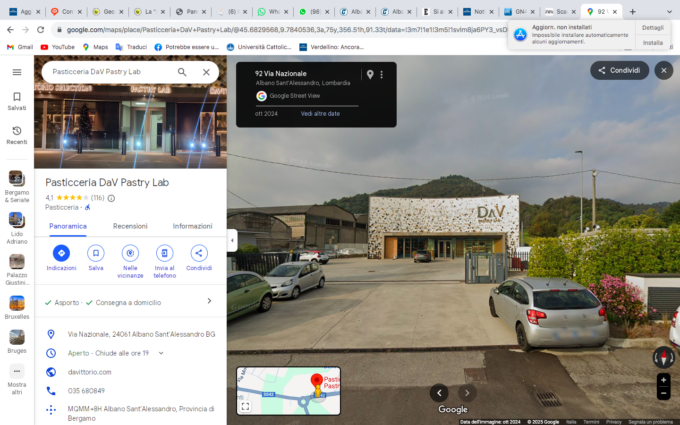This screenshot has width=680, height=425.
Task: Clear the search box with X
Action: (x=206, y=72)
